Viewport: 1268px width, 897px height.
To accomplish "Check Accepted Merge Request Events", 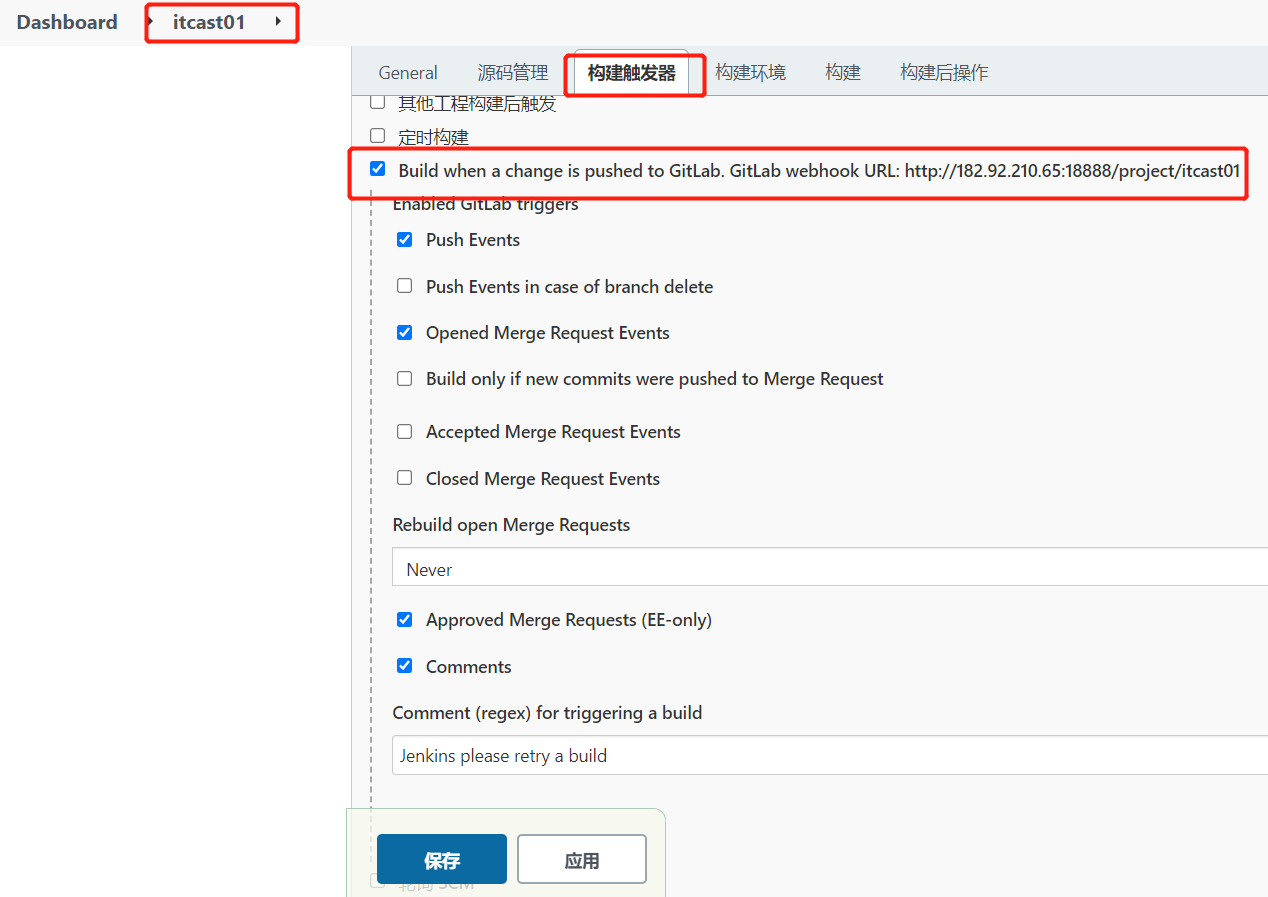I will [405, 431].
